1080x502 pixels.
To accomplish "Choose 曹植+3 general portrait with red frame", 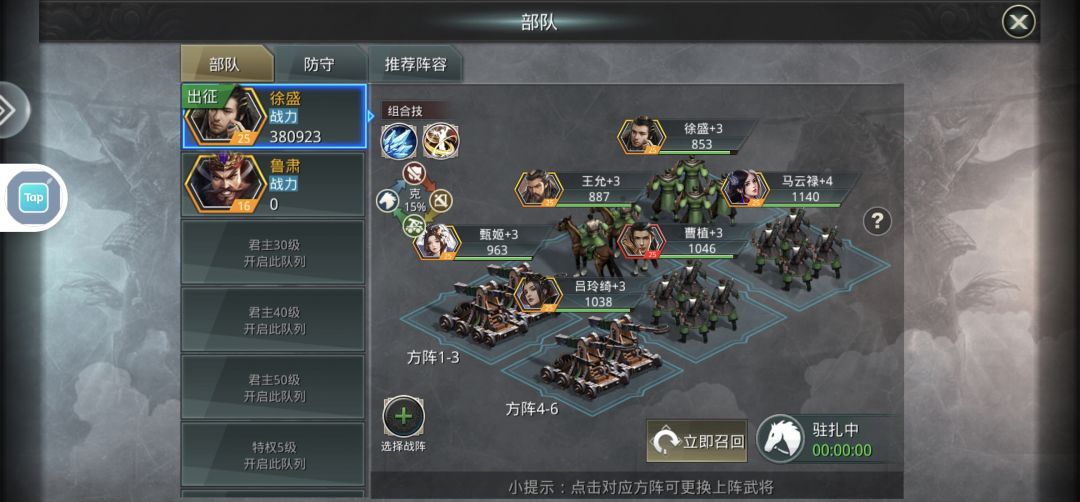I will [x=641, y=240].
